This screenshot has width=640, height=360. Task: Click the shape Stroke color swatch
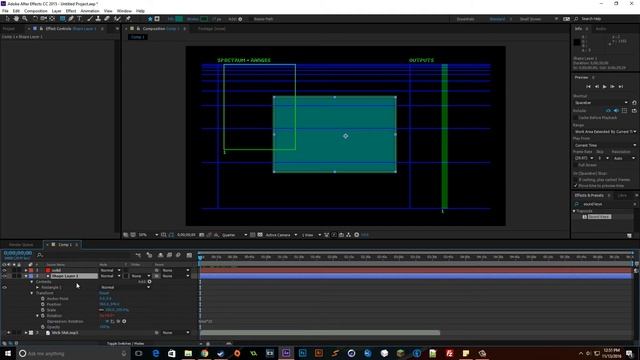(x=204, y=19)
